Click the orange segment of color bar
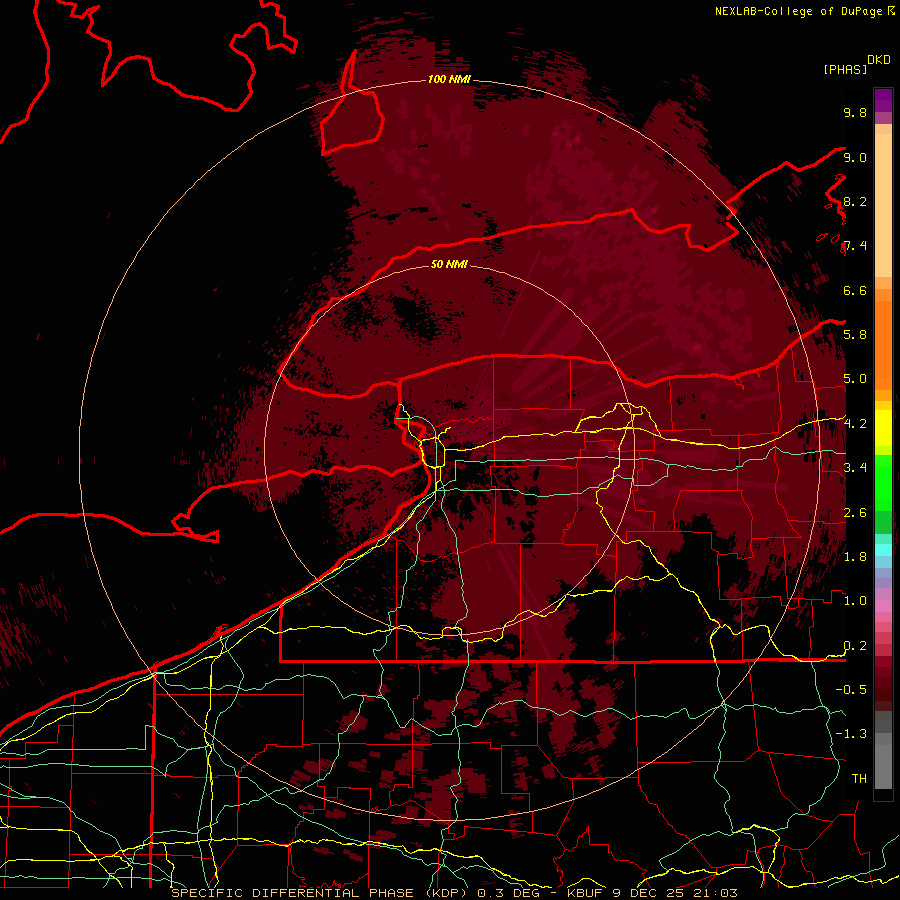This screenshot has height=900, width=900. [883, 346]
